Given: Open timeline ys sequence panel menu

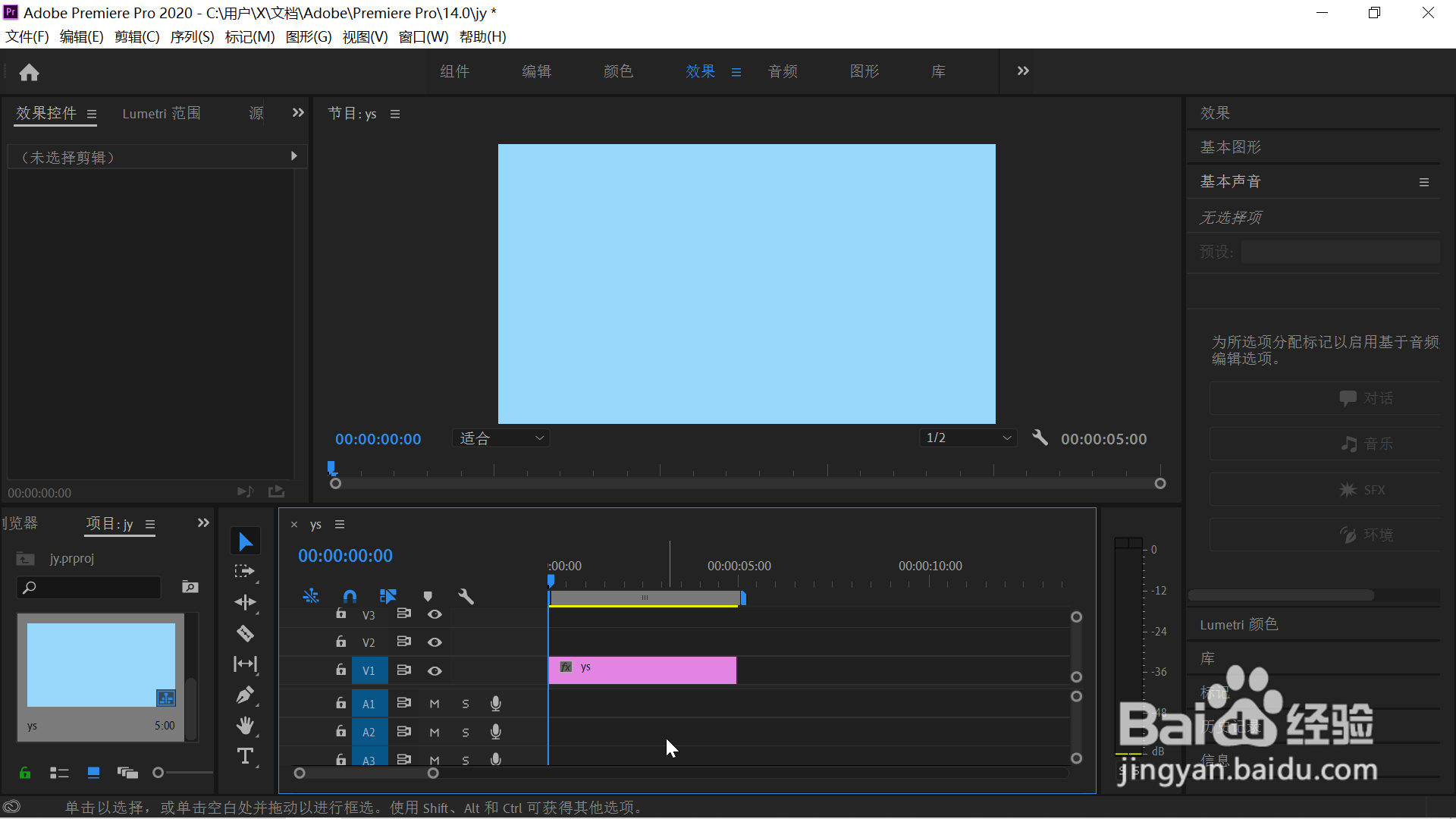Looking at the screenshot, I should click(340, 525).
